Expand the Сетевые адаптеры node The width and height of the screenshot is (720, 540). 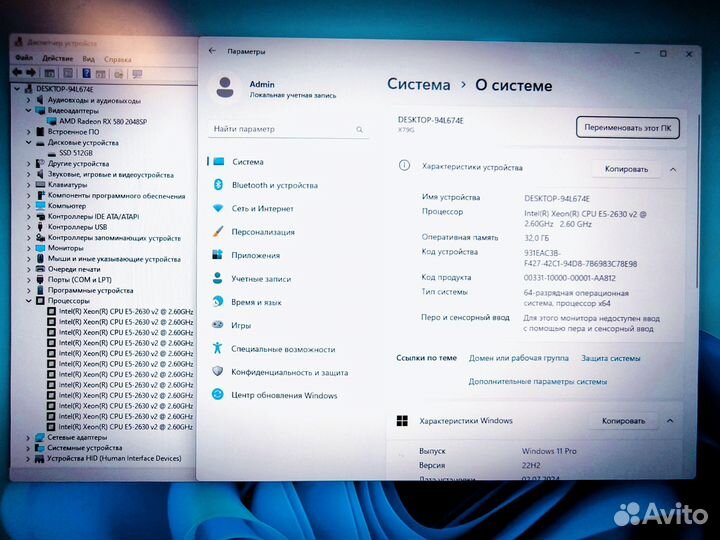coord(28,438)
